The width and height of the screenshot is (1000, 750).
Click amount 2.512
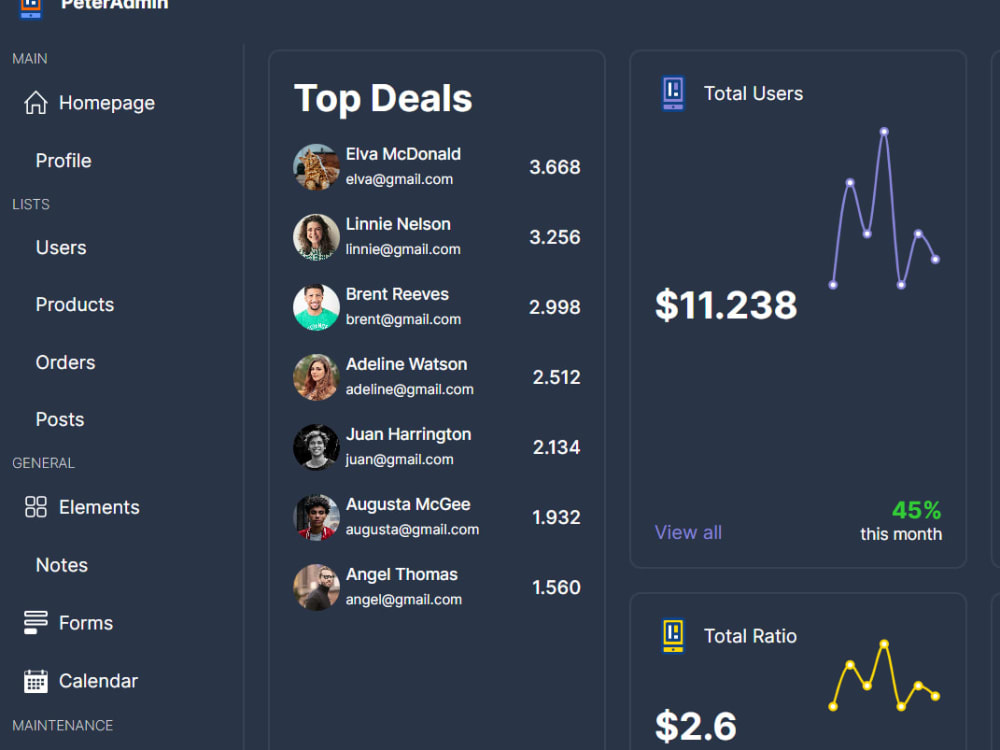[556, 378]
